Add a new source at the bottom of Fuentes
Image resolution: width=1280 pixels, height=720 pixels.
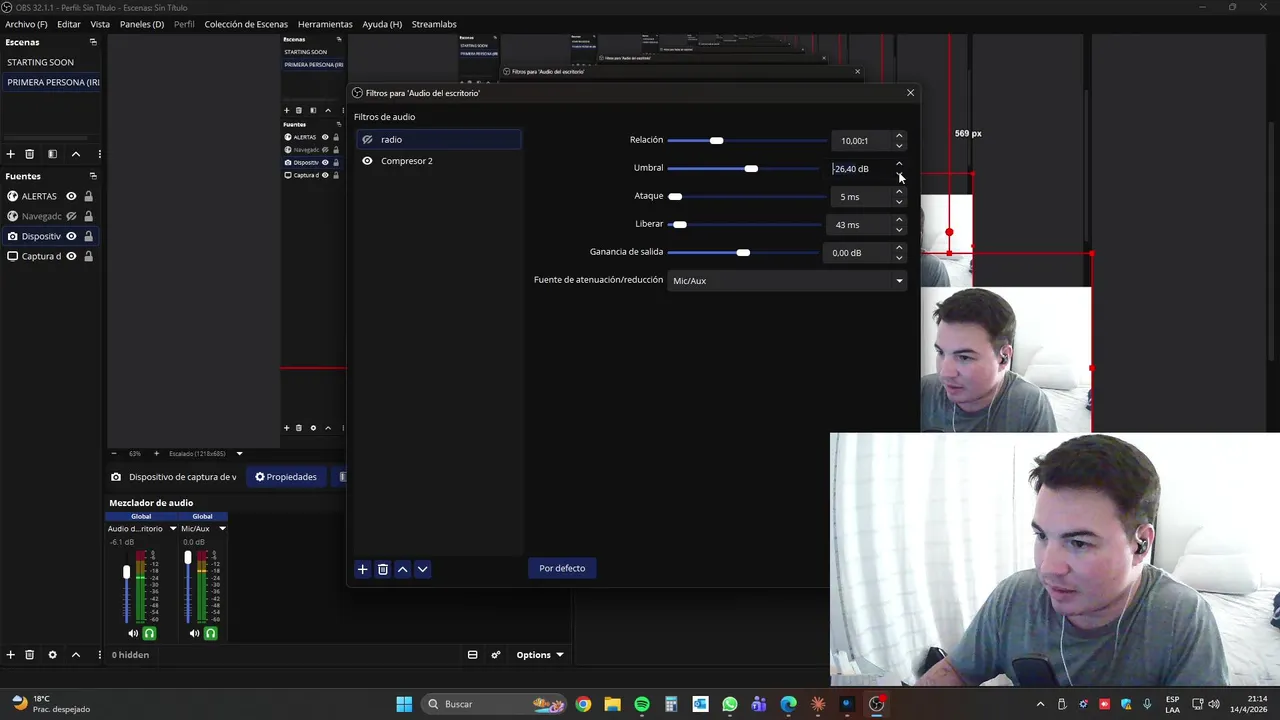(x=11, y=655)
